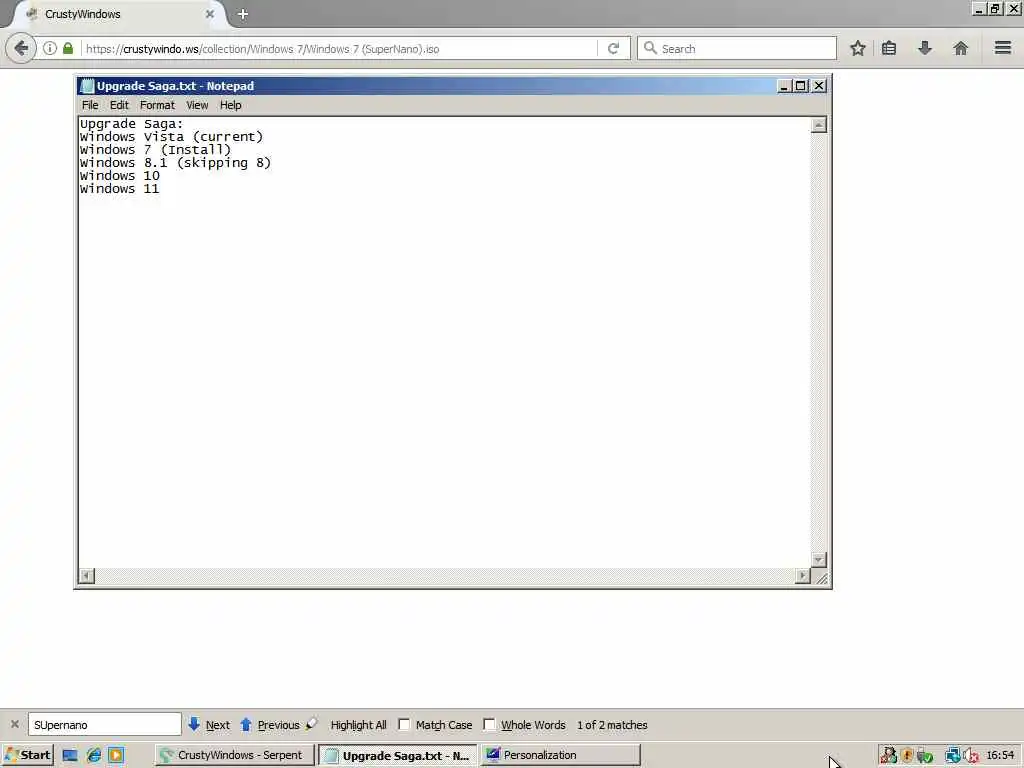The width and height of the screenshot is (1024, 768).
Task: Click Notepad title bar icon
Action: tap(86, 86)
